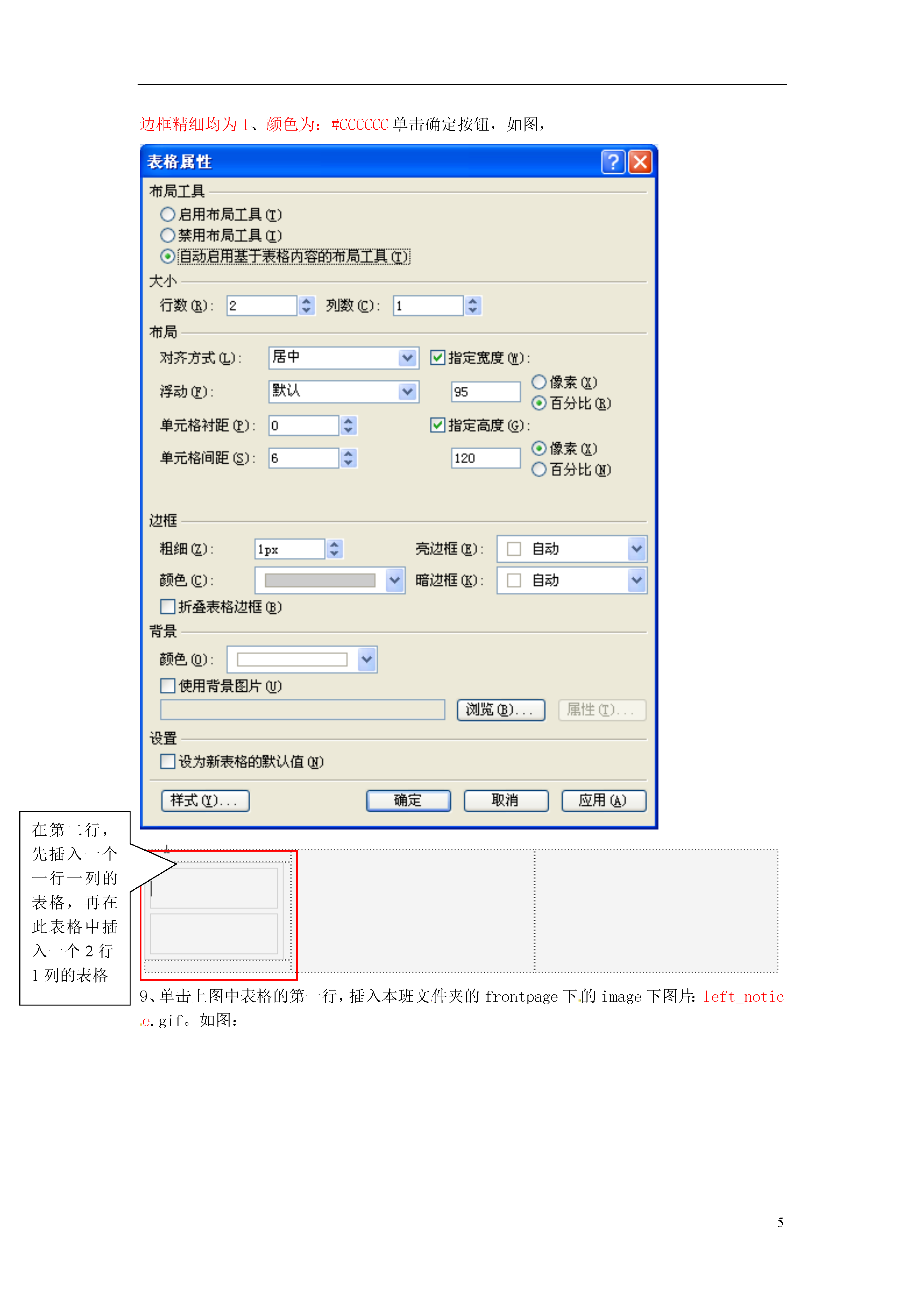Screen dimensions: 924x1307
Task: Close the 表格属性 dialog
Action: pos(640,162)
